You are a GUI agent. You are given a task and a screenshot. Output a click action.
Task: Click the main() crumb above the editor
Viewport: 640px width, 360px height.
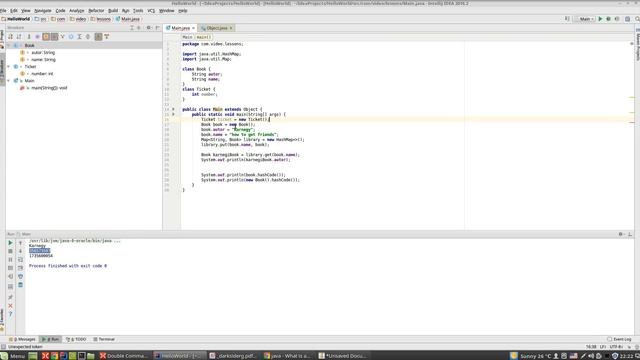tap(204, 37)
